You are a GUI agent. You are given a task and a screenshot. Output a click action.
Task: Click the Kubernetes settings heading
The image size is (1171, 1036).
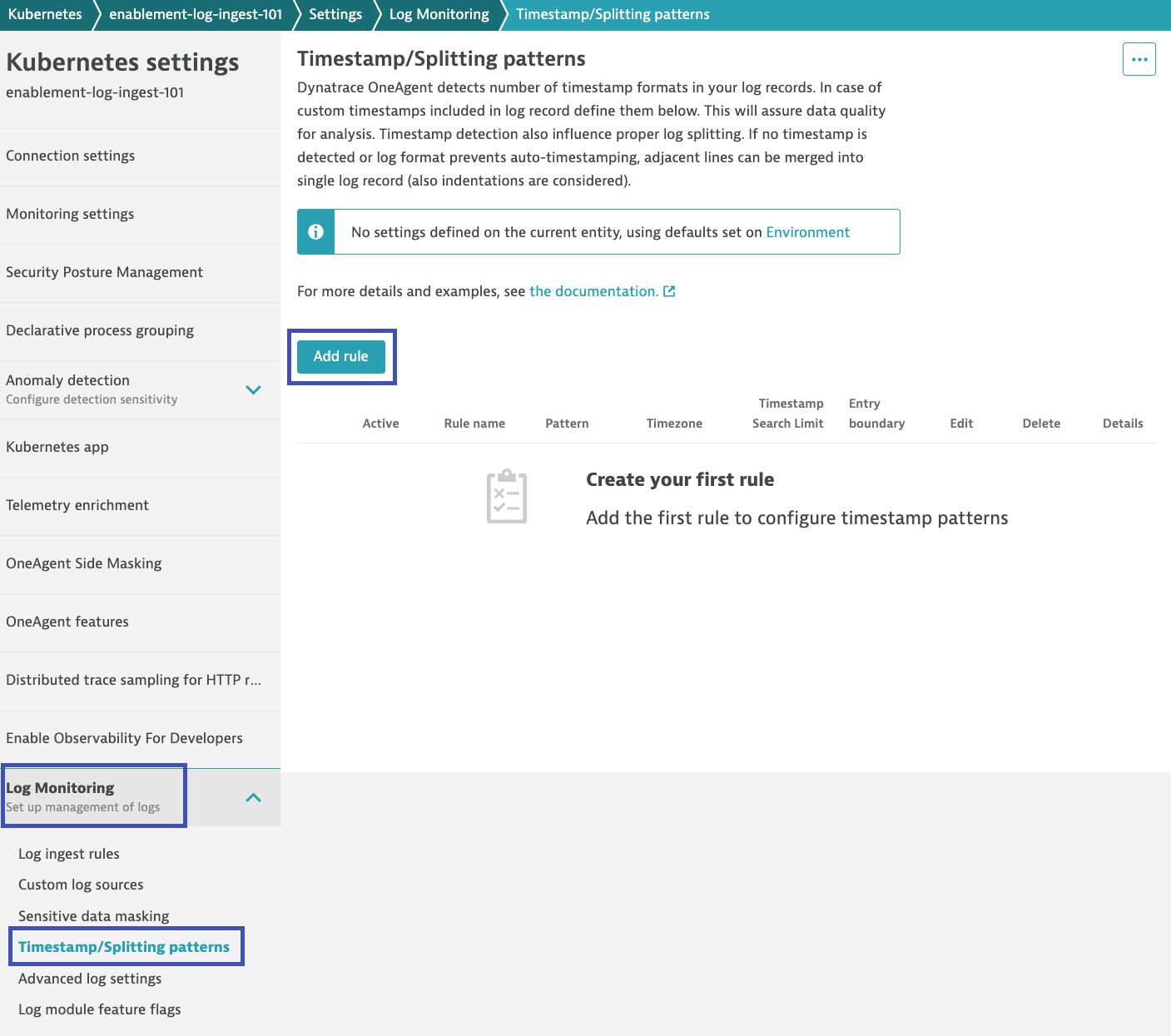pyautogui.click(x=122, y=62)
